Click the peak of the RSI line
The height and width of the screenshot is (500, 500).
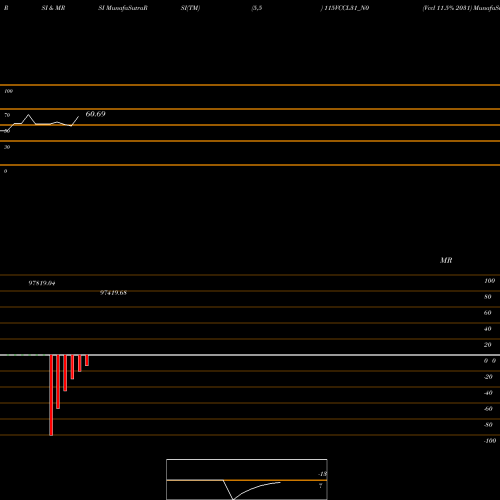click(28, 115)
